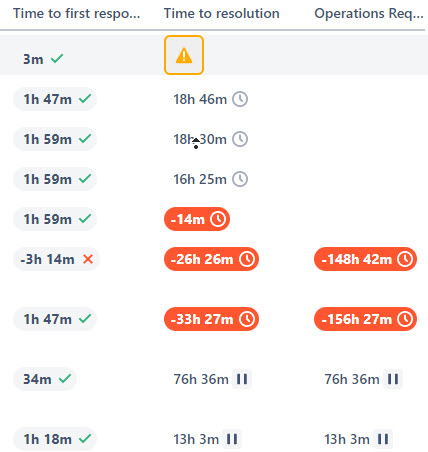
Task: Select the 1h 18m first response badge
Action: pos(55,439)
